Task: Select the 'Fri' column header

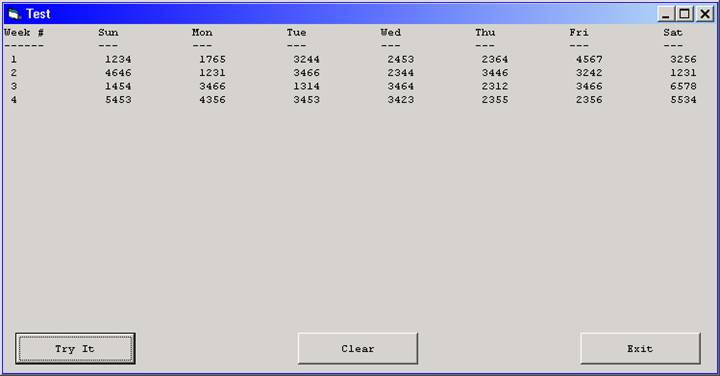Action: [579, 33]
